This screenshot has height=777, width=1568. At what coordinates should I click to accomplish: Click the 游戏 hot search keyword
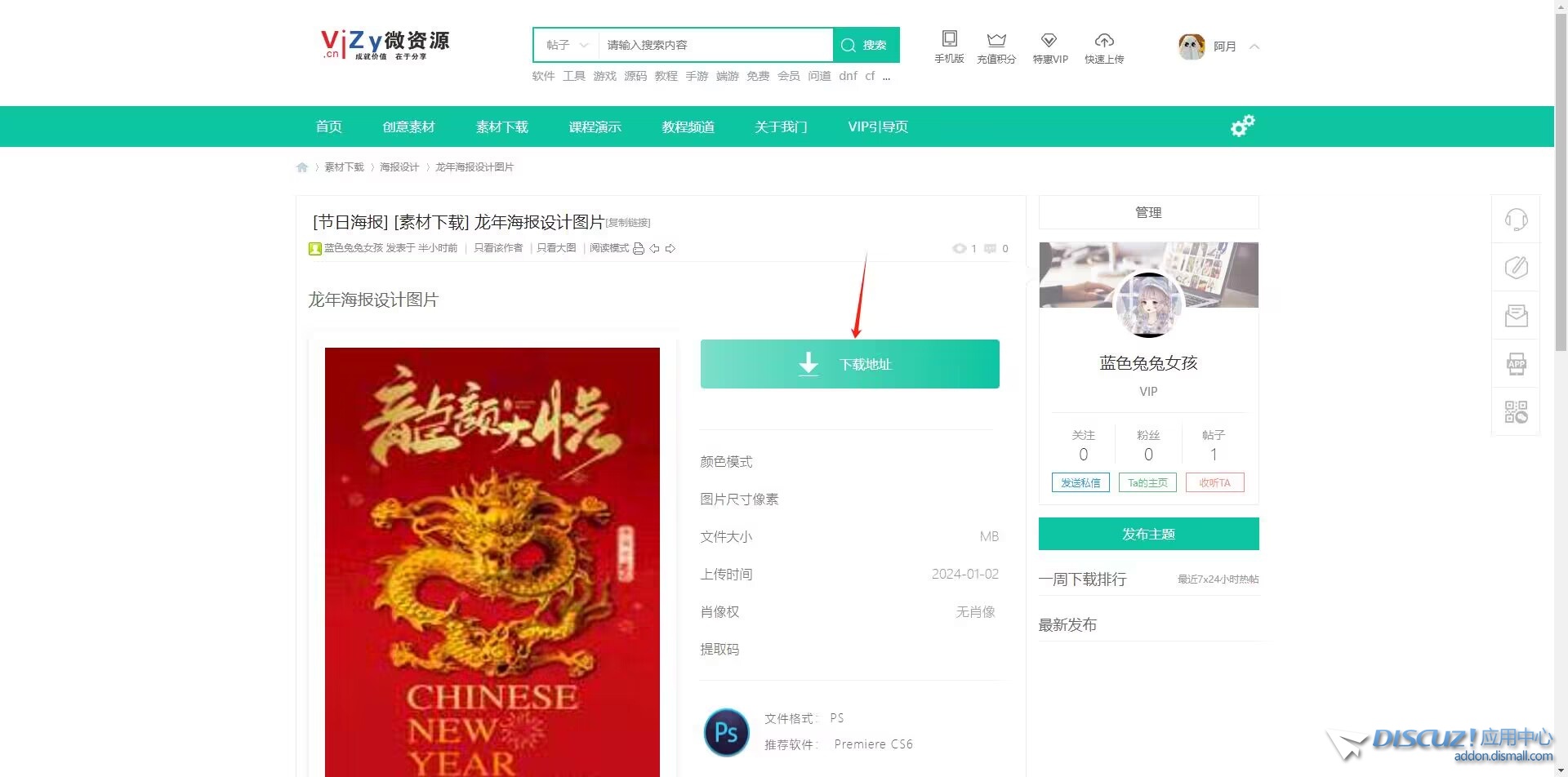[x=604, y=76]
